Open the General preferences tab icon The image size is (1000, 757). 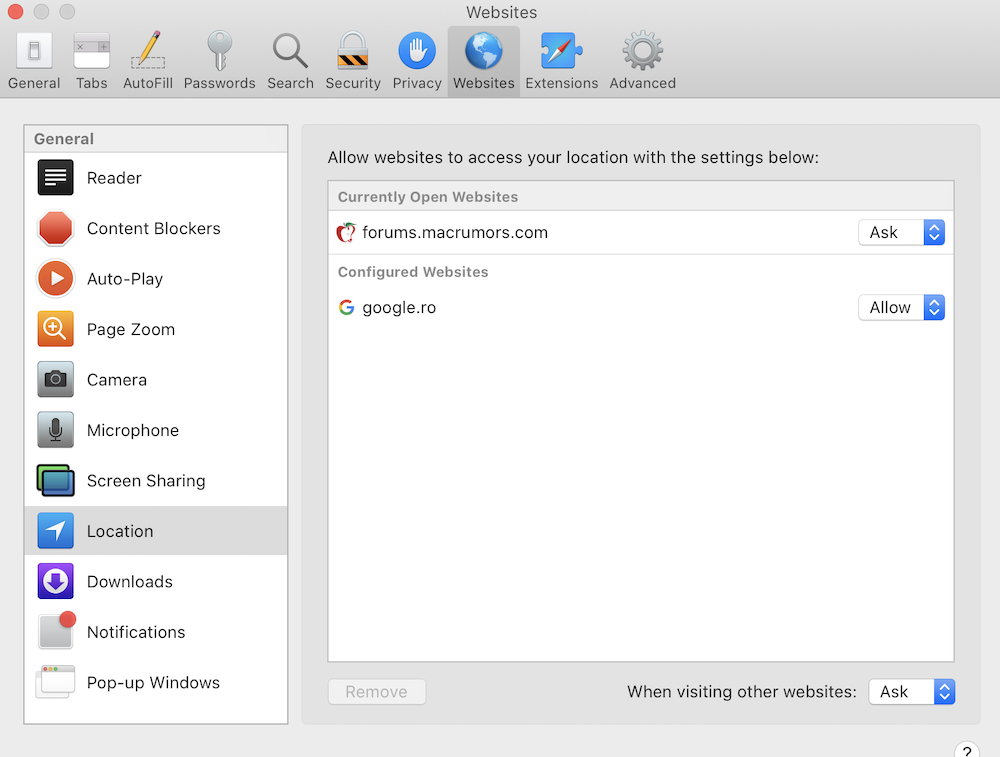(x=34, y=50)
